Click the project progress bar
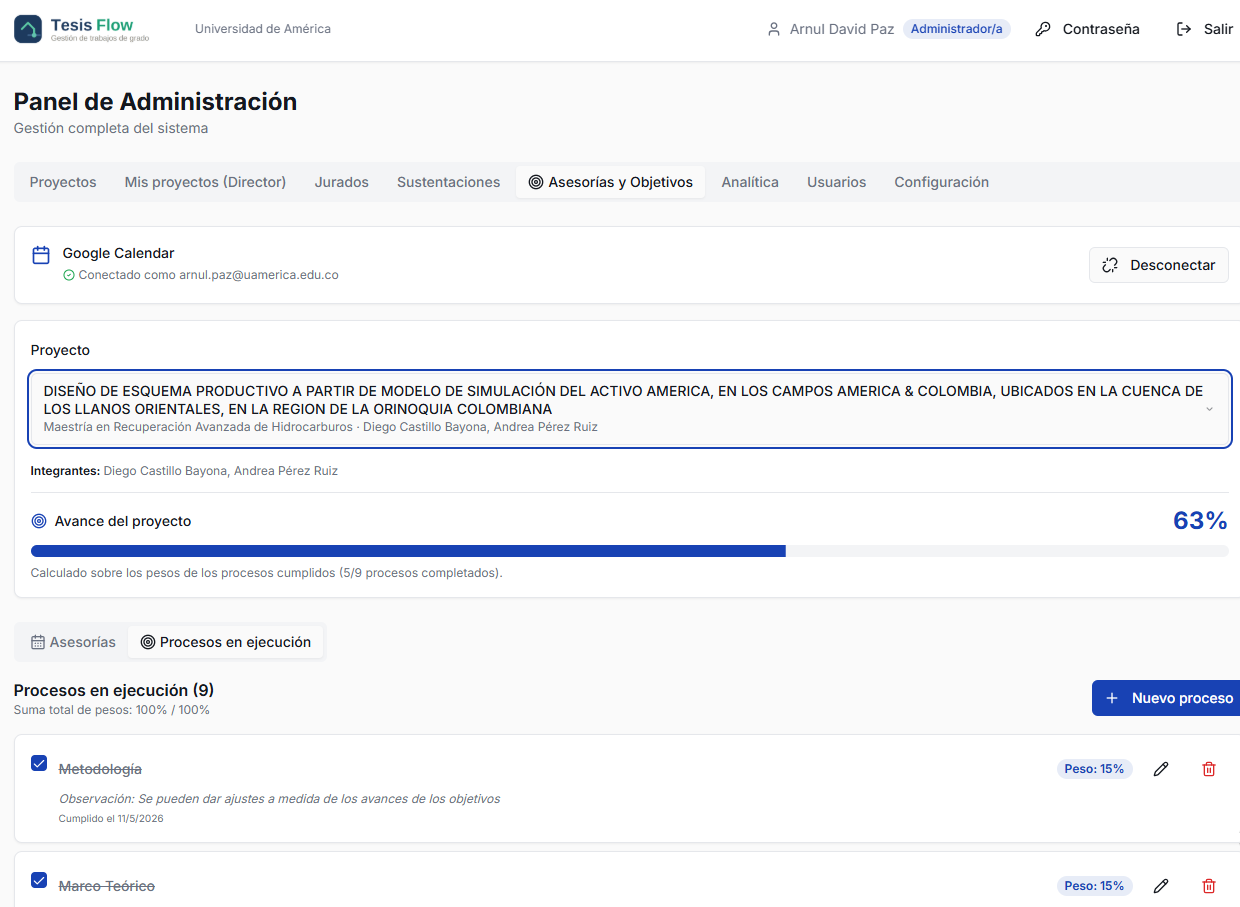This screenshot has height=907, width=1240. point(630,551)
